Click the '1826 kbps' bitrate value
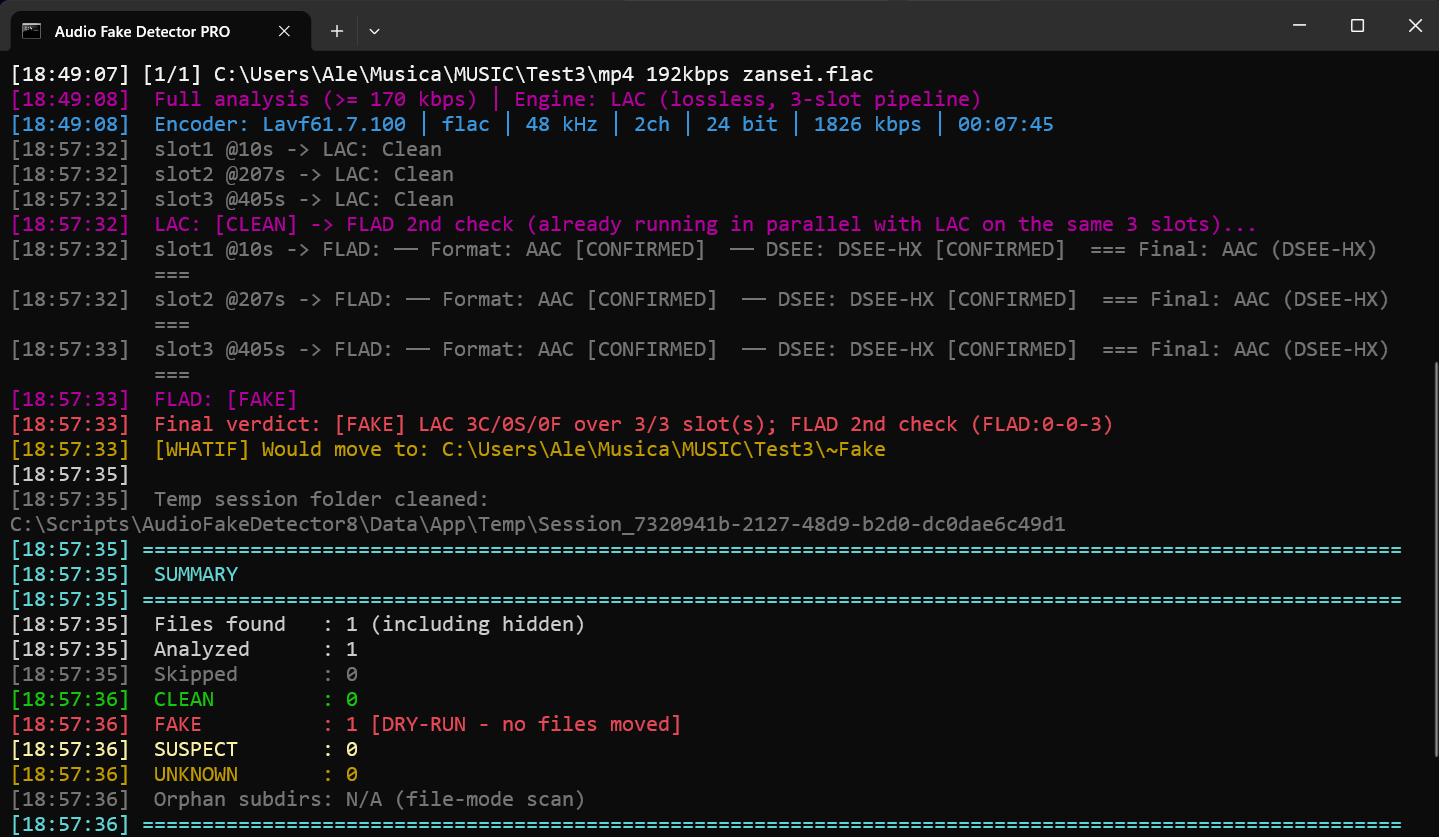Screen dimensions: 1439x837 tap(867, 124)
